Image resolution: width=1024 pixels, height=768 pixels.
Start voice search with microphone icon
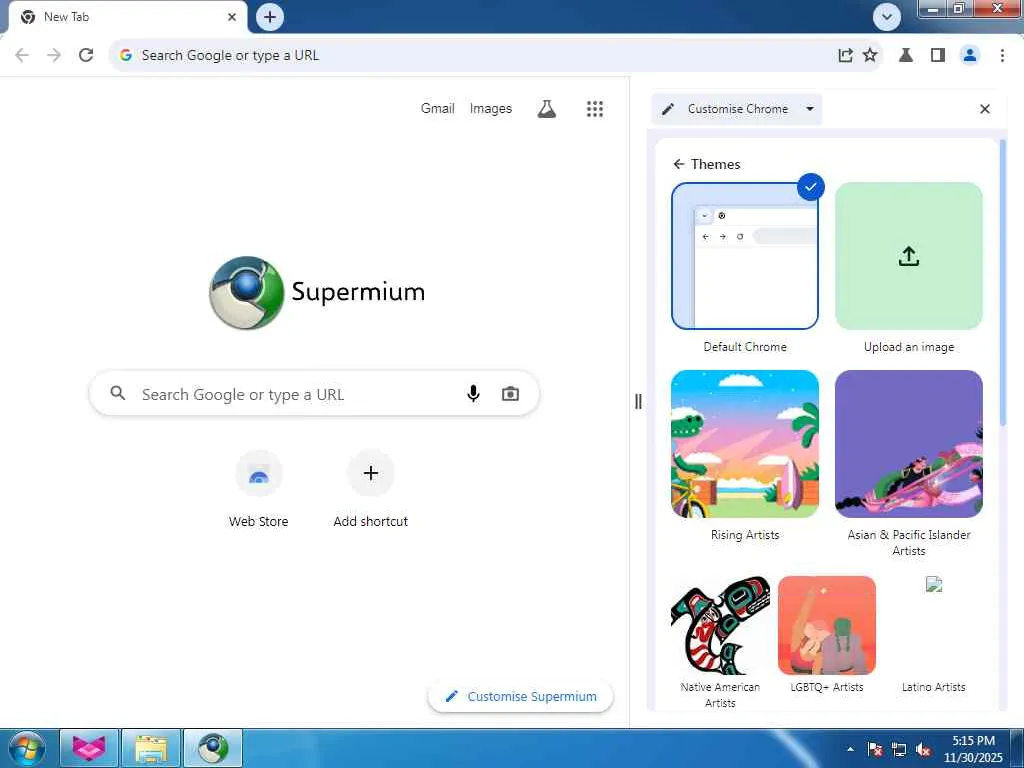(473, 394)
